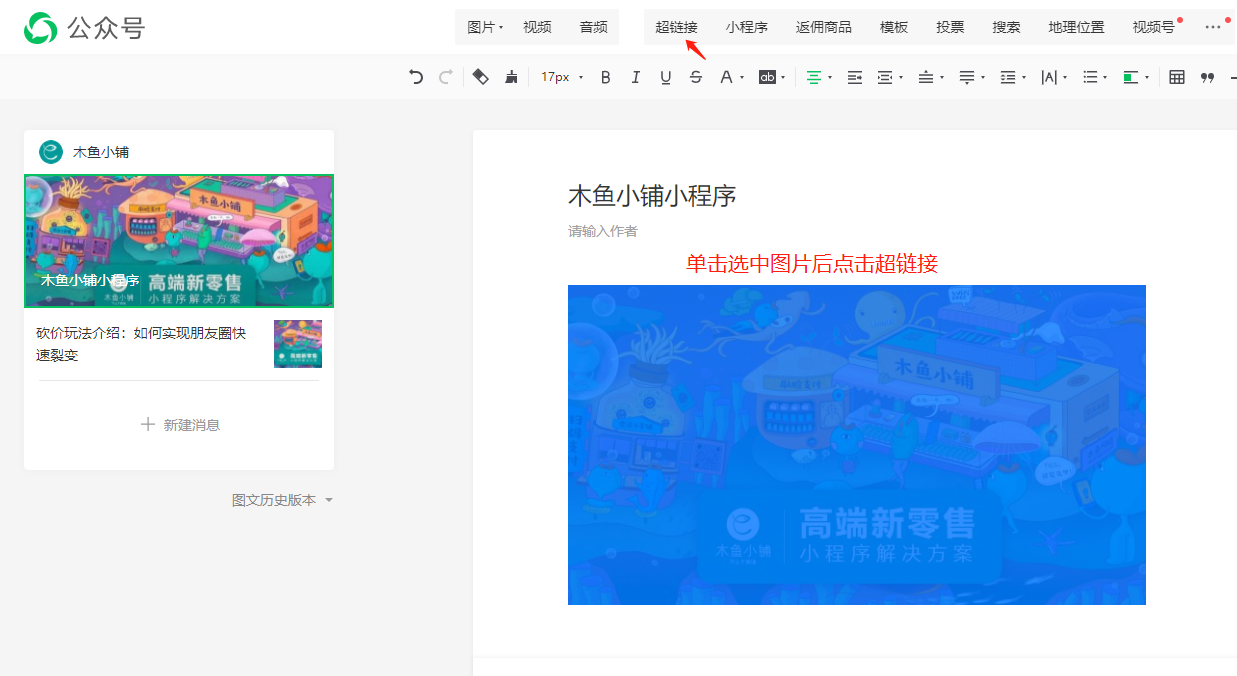Click 视频 to insert video

coord(537,27)
